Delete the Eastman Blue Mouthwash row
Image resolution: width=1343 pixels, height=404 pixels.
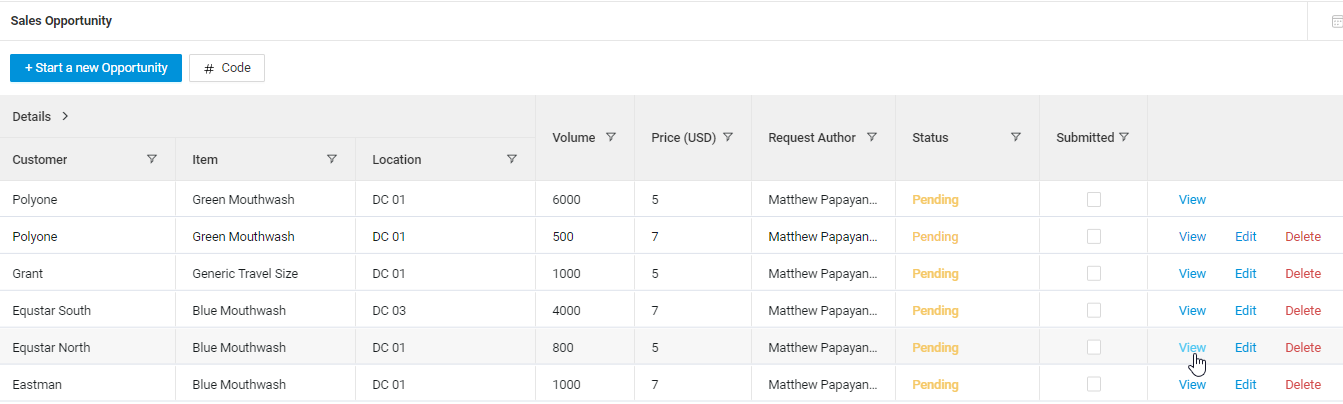tap(1303, 385)
